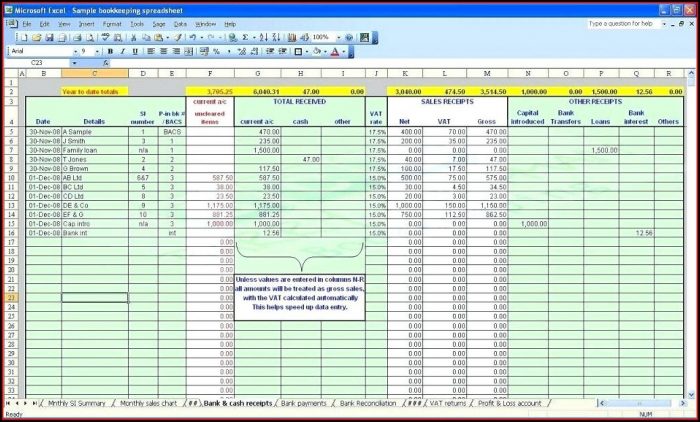This screenshot has width=700, height=422.
Task: Click the vertical scrollbar down arrow
Action: pyautogui.click(x=691, y=395)
